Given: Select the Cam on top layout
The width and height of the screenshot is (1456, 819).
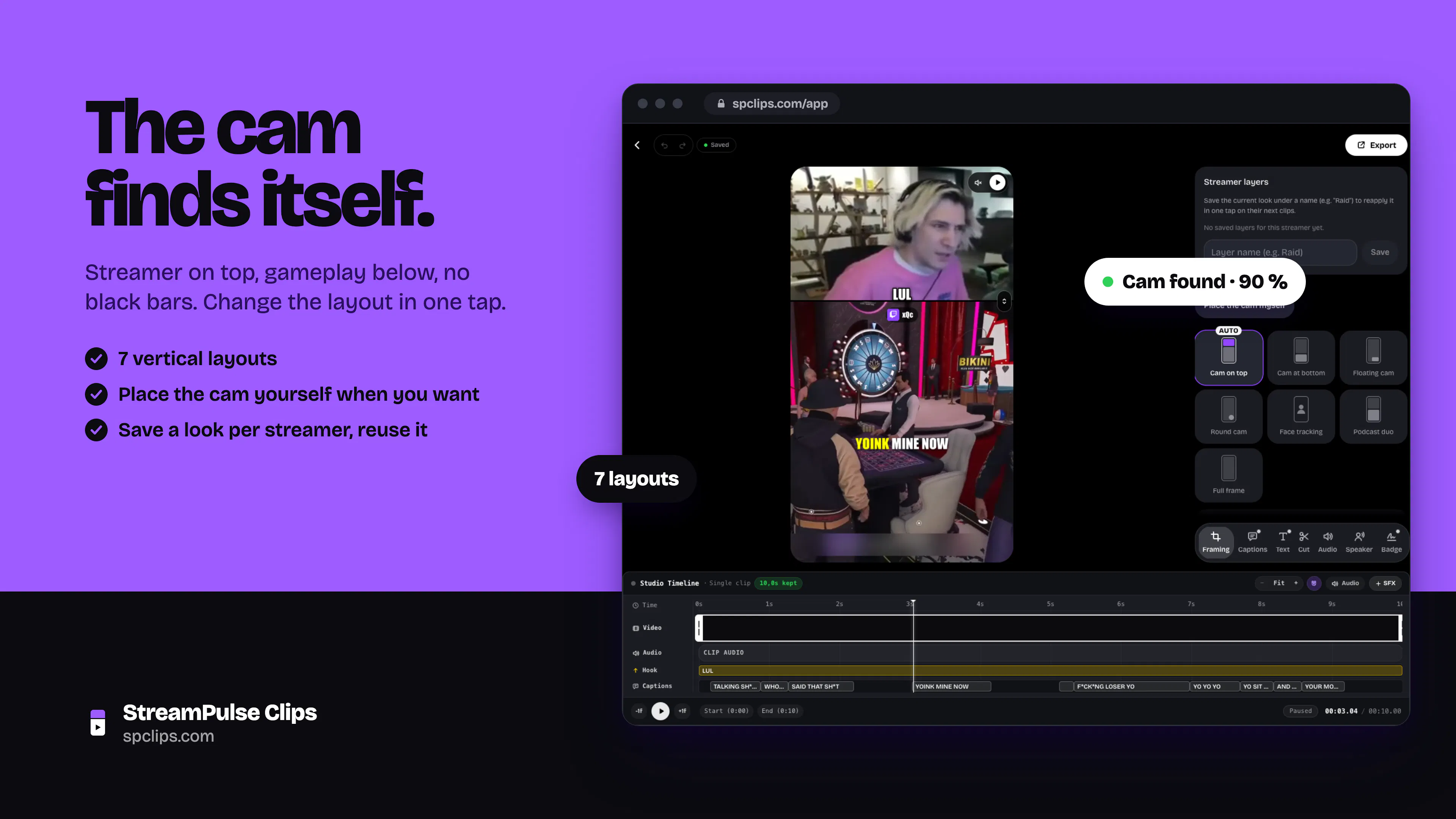Looking at the screenshot, I should 1229,358.
